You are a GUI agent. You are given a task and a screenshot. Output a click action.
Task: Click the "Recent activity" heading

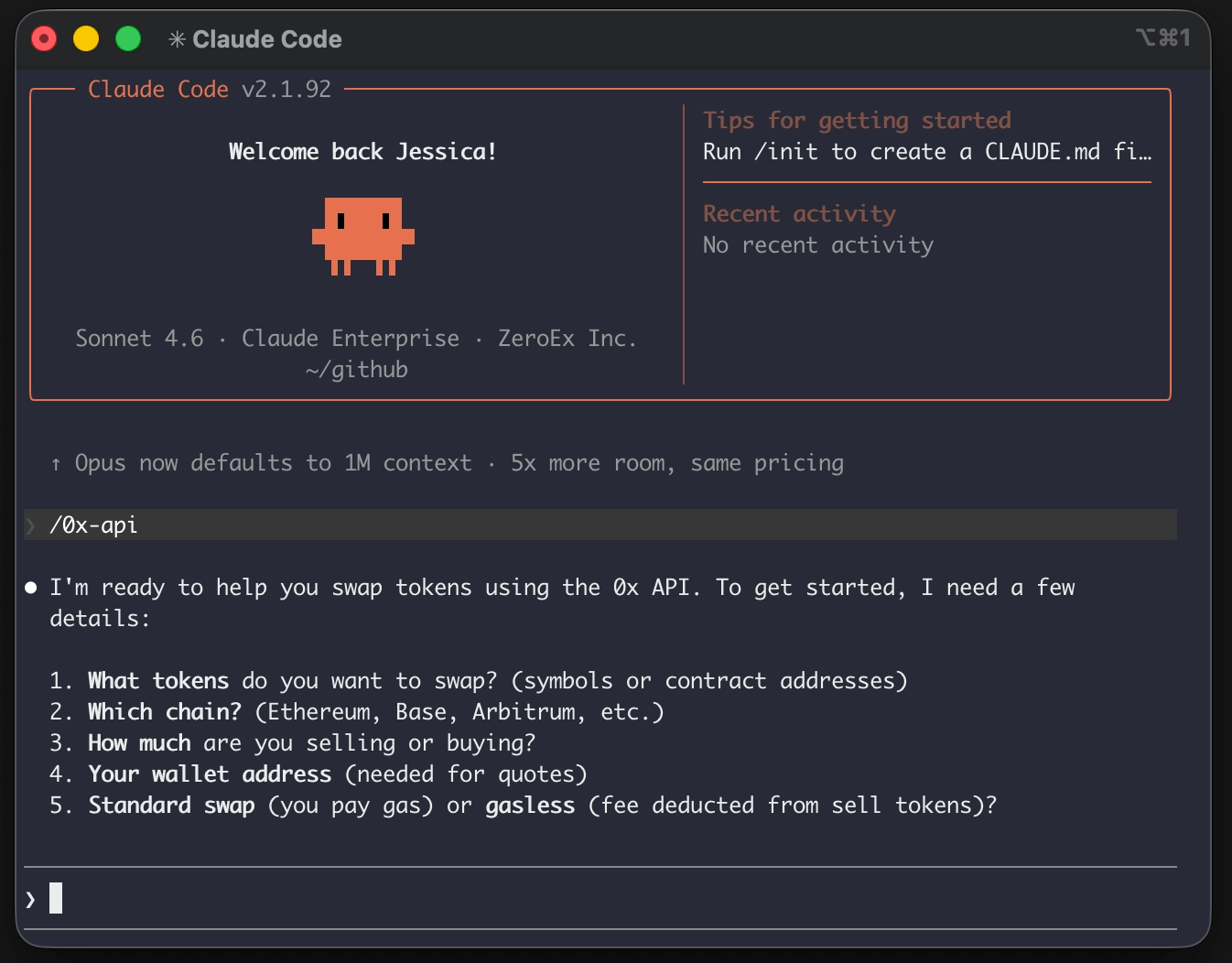(799, 213)
